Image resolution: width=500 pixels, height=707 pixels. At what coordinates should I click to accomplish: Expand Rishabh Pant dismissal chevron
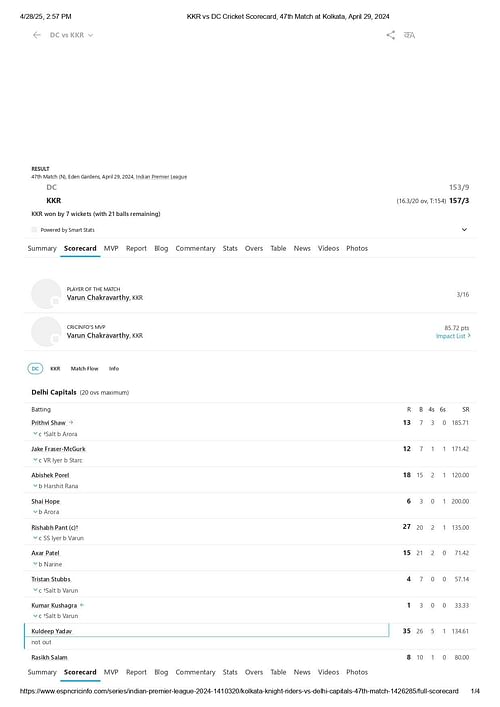(x=35, y=538)
